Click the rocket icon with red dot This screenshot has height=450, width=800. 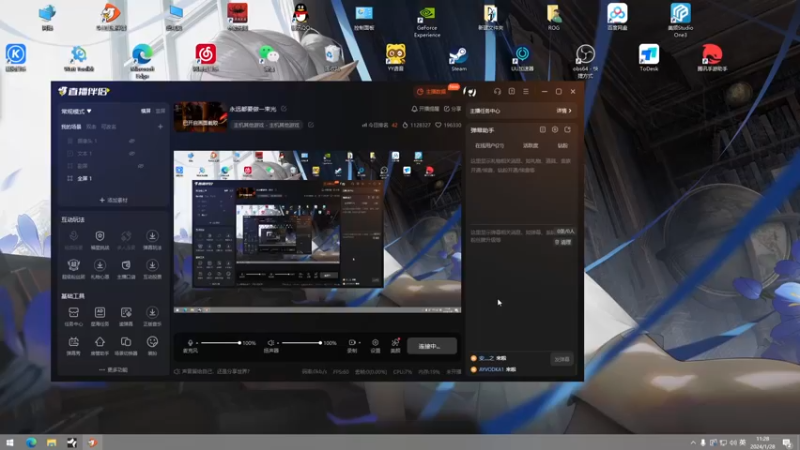click(395, 342)
